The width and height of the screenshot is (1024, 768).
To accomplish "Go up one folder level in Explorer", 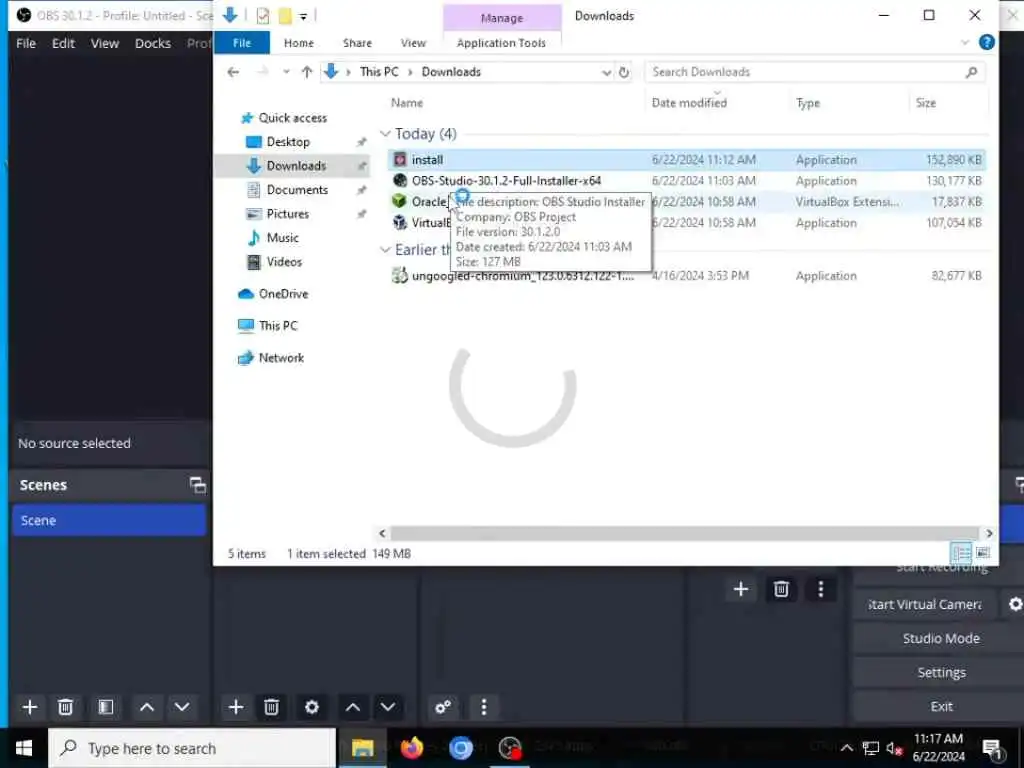I will (306, 72).
